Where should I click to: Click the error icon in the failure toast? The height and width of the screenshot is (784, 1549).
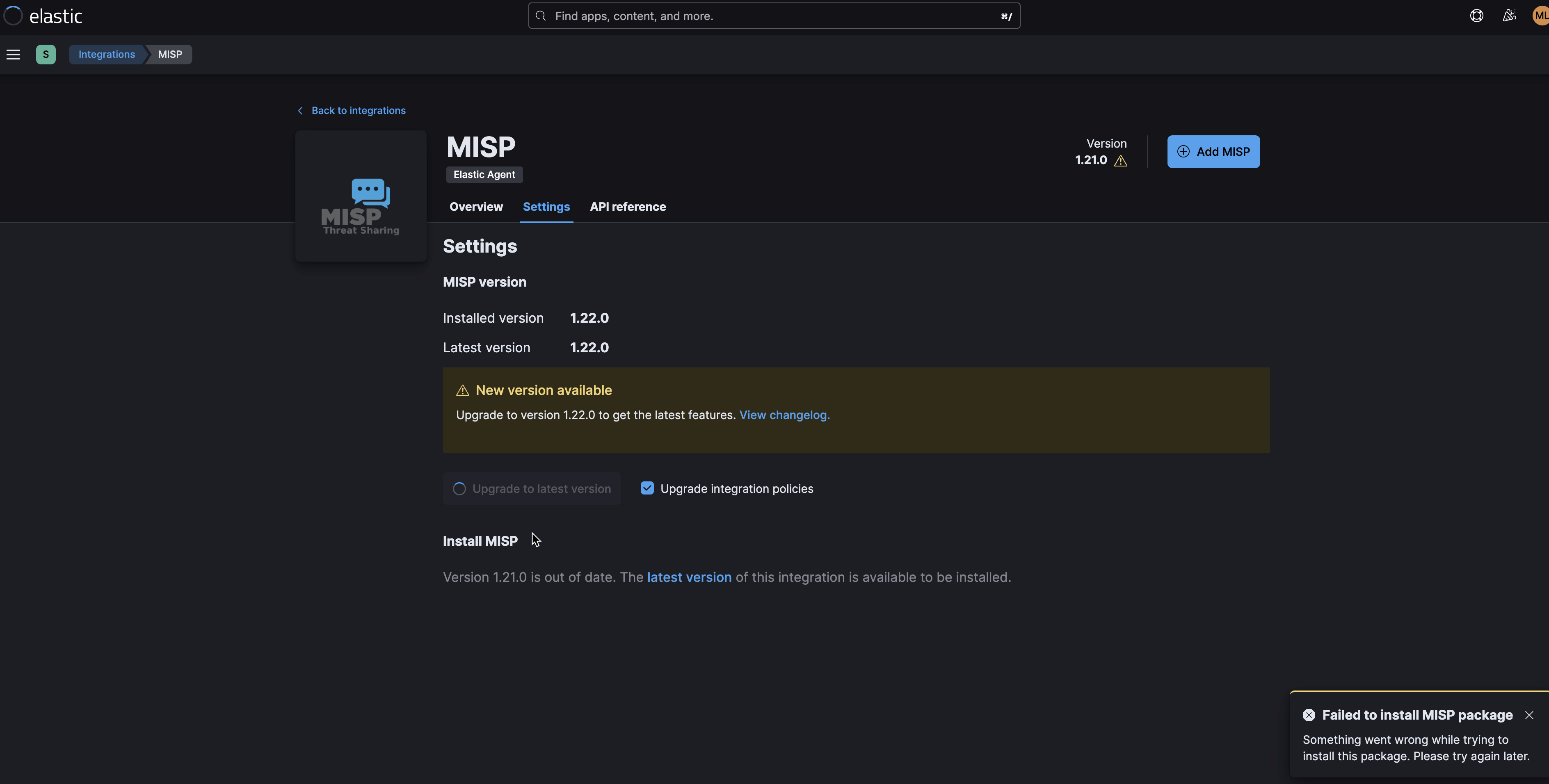click(x=1310, y=715)
